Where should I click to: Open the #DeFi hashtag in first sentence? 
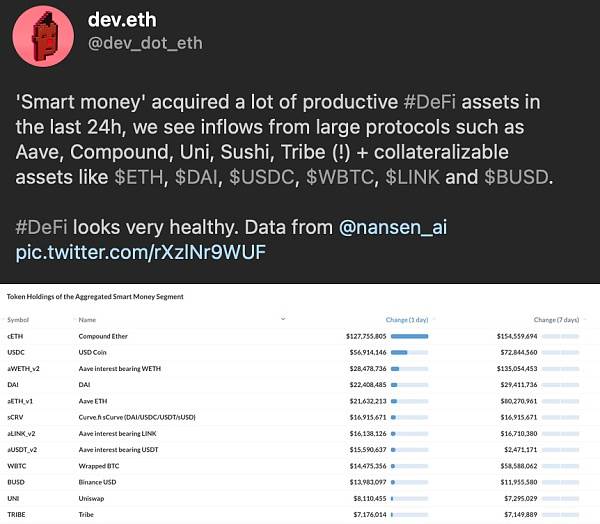(x=429, y=102)
